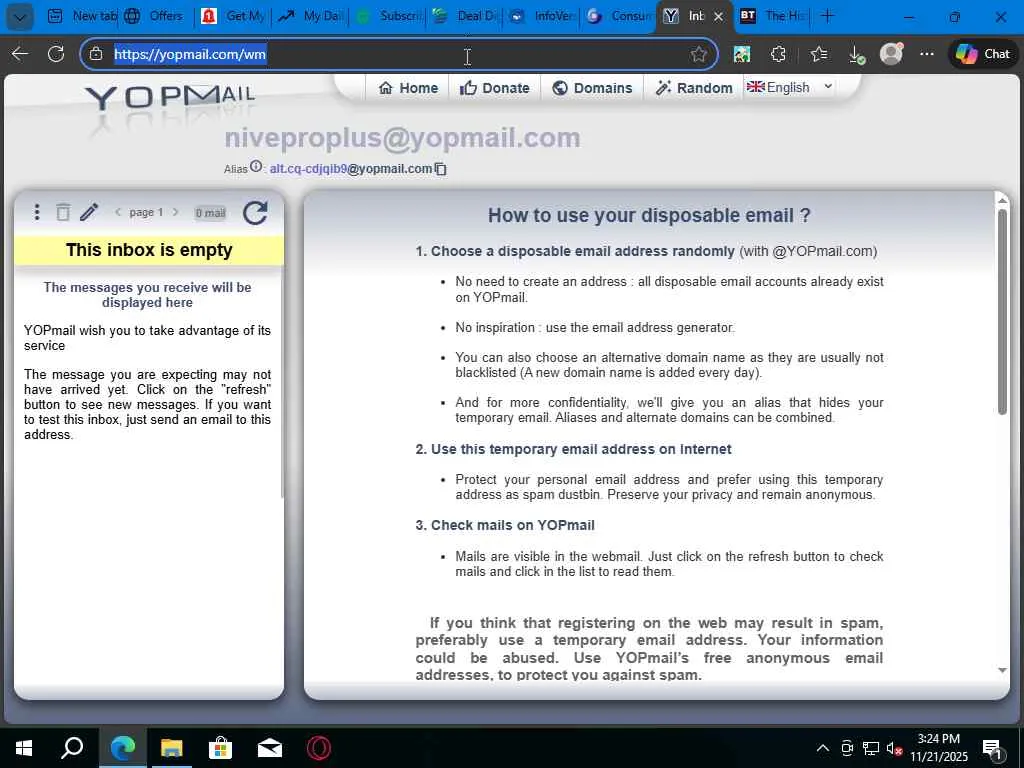Screen dimensions: 1024x768
Task: Switch to the Deal Di tab
Action: (x=466, y=16)
